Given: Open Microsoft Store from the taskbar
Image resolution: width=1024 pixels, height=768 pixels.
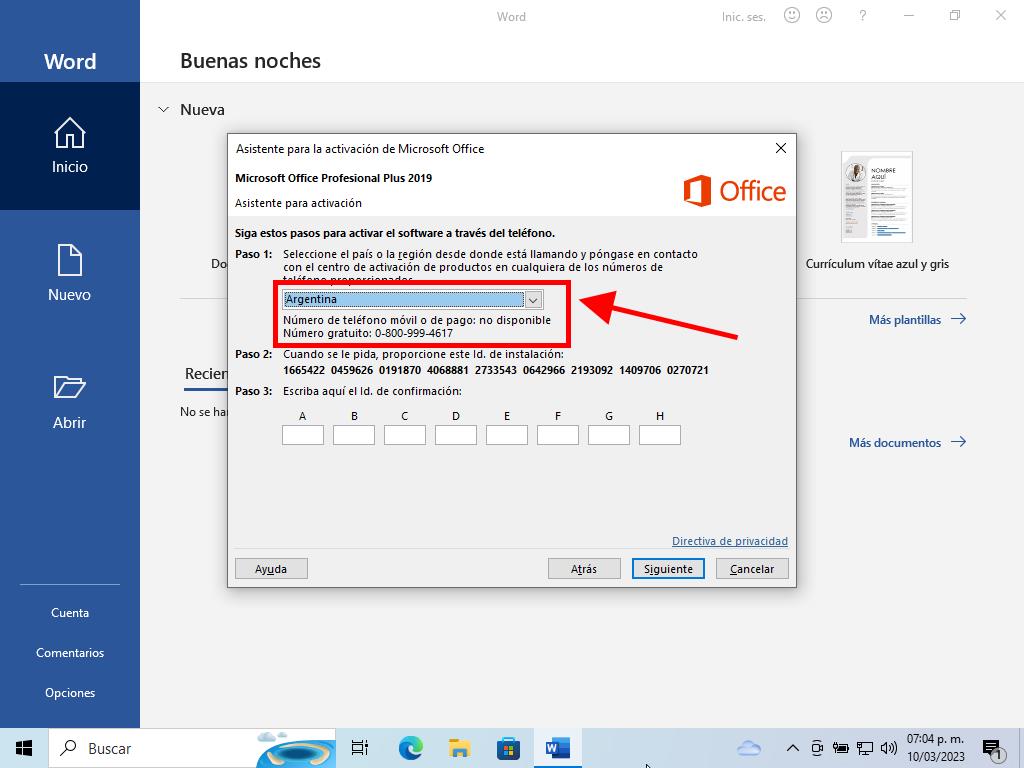Looking at the screenshot, I should (508, 748).
